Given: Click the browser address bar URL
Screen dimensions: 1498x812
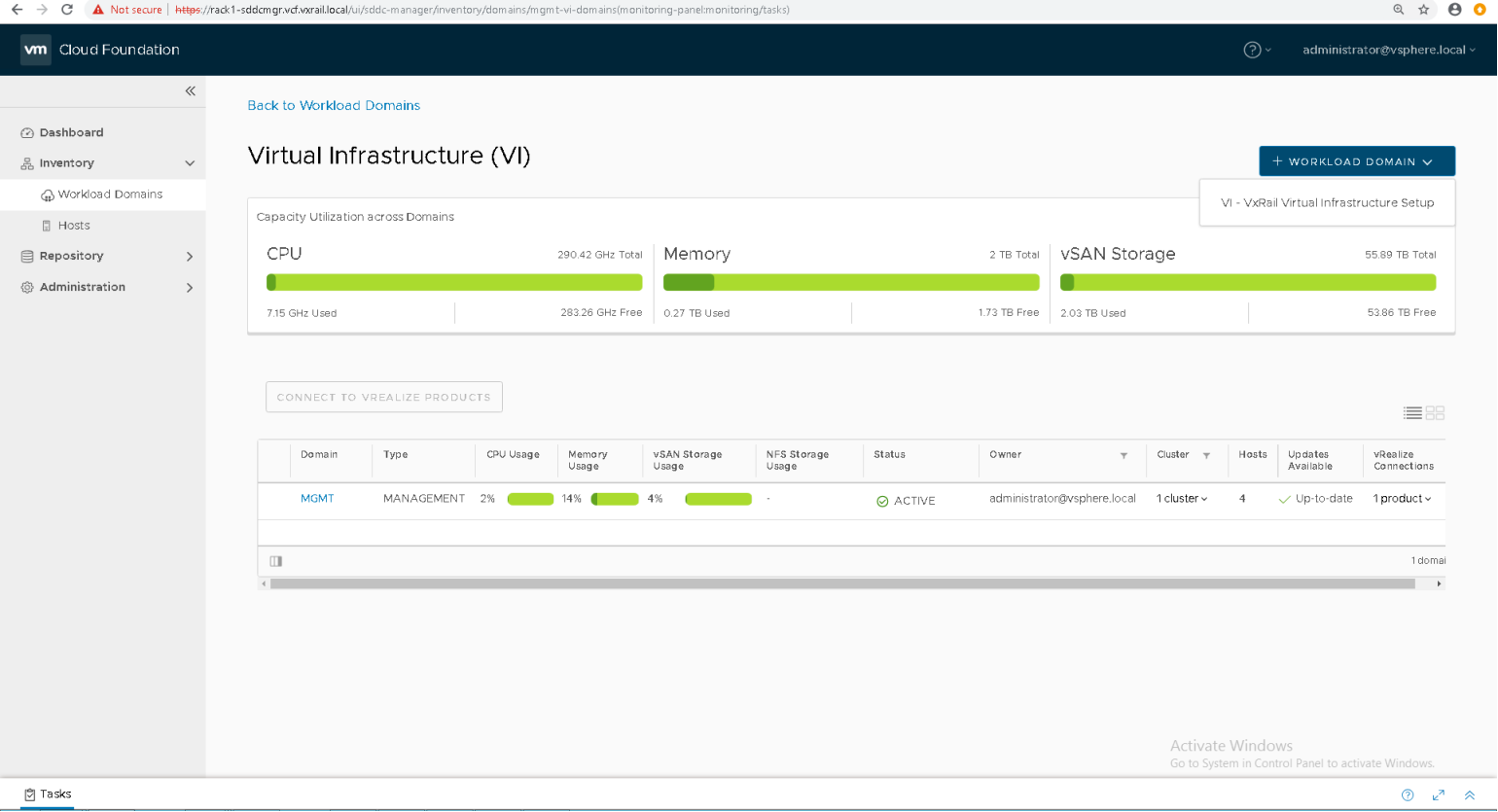Looking at the screenshot, I should pos(482,10).
